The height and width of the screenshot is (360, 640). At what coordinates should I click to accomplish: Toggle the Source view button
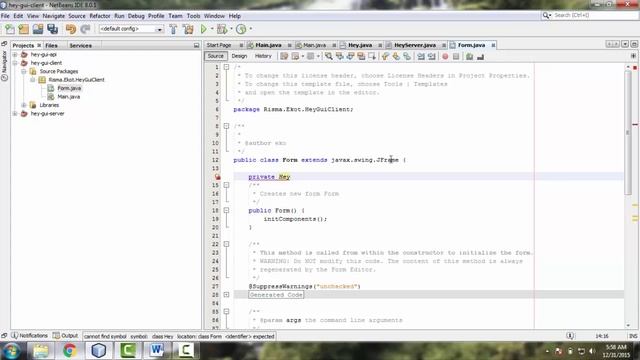point(216,56)
